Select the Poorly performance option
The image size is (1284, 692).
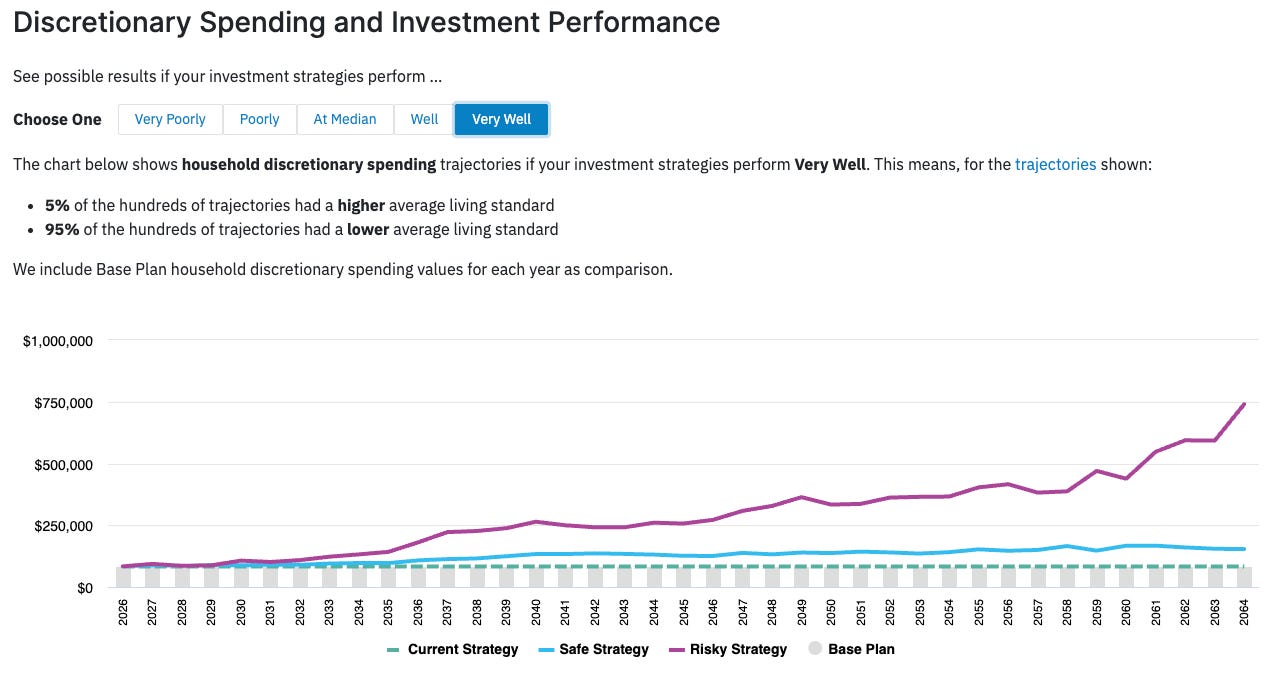(x=259, y=119)
